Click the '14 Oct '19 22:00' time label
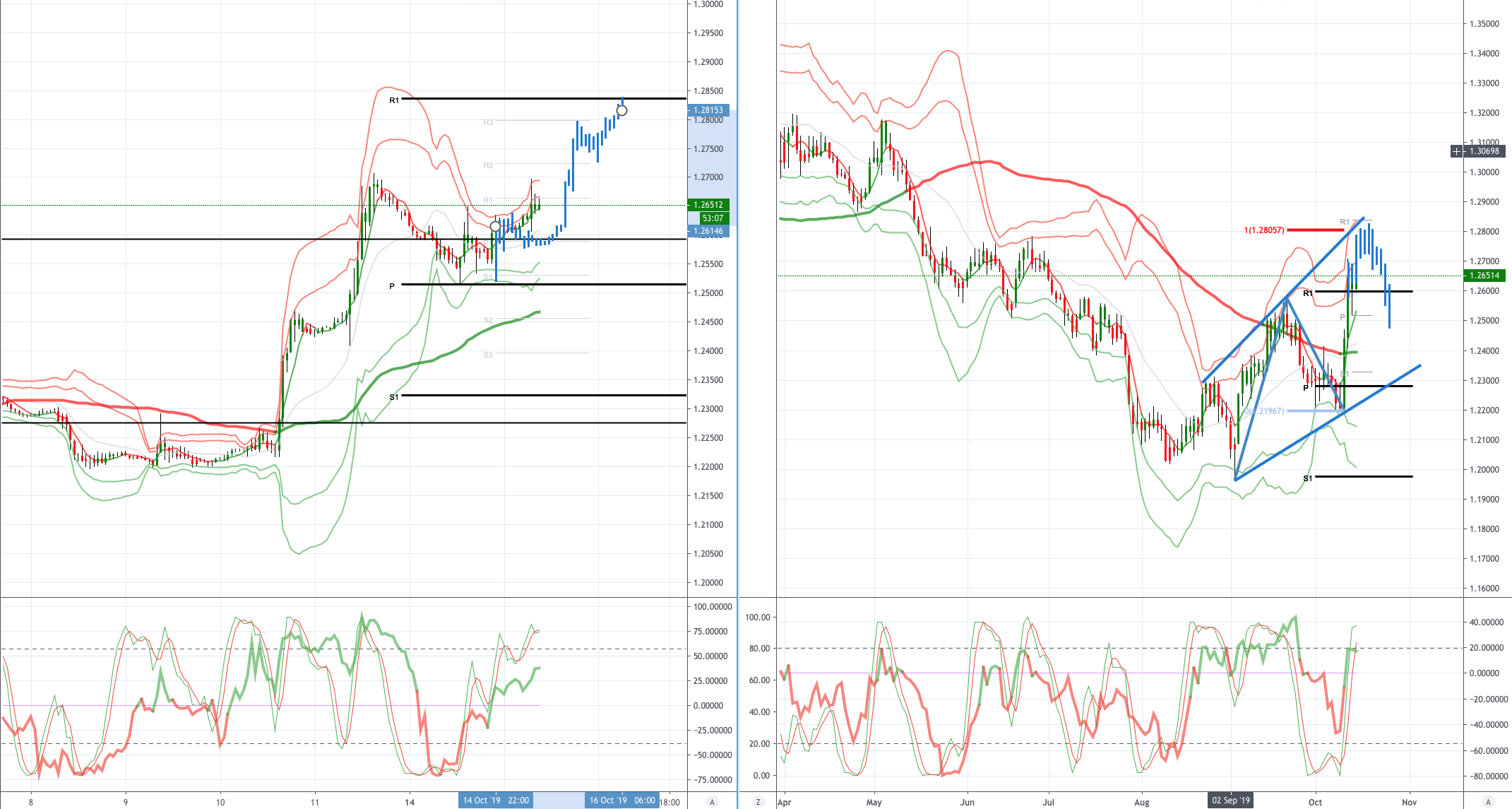Screen dimensions: 1512x809 (x=496, y=801)
